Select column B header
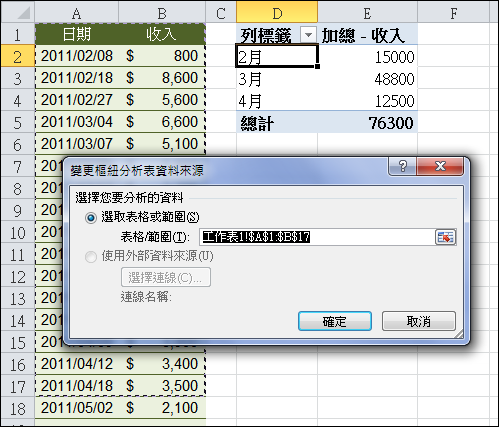Screen dimensions: 499x427 162,13
